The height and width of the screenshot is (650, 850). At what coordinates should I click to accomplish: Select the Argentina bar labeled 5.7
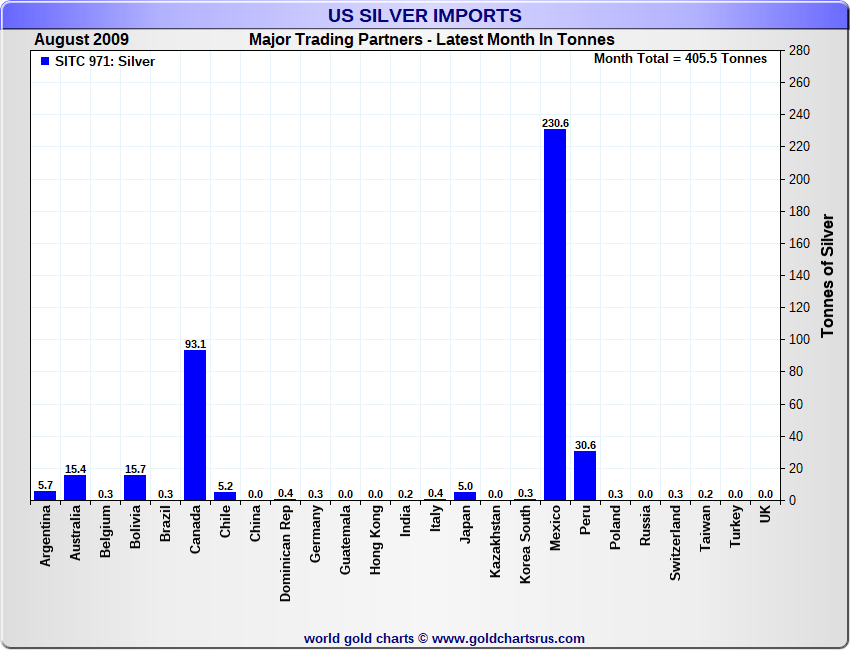coord(45,495)
